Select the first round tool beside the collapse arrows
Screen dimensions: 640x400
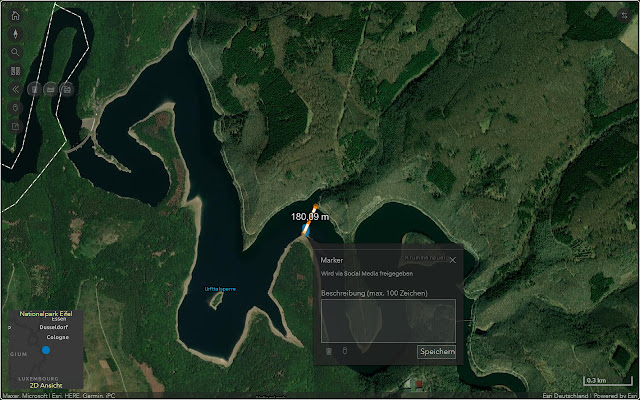(x=35, y=89)
